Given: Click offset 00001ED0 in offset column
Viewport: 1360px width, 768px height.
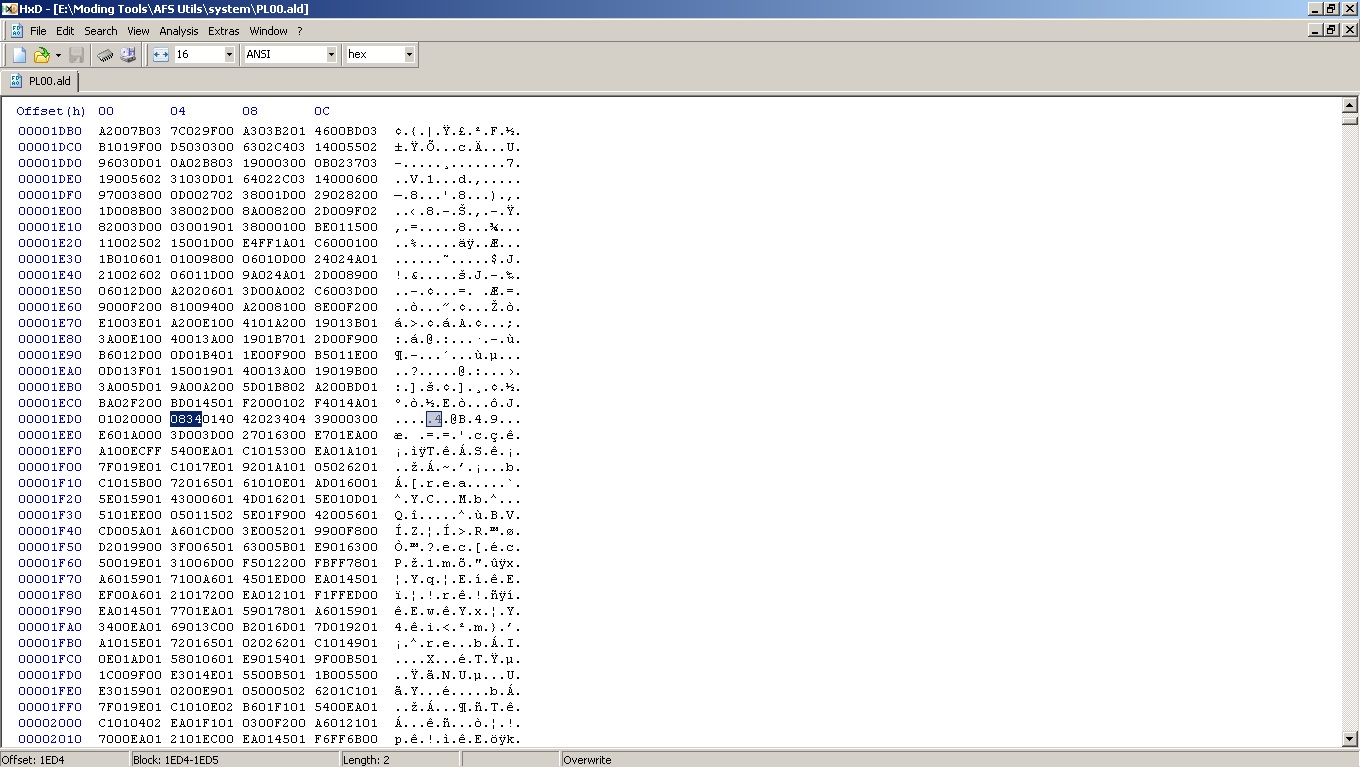Looking at the screenshot, I should (50, 419).
